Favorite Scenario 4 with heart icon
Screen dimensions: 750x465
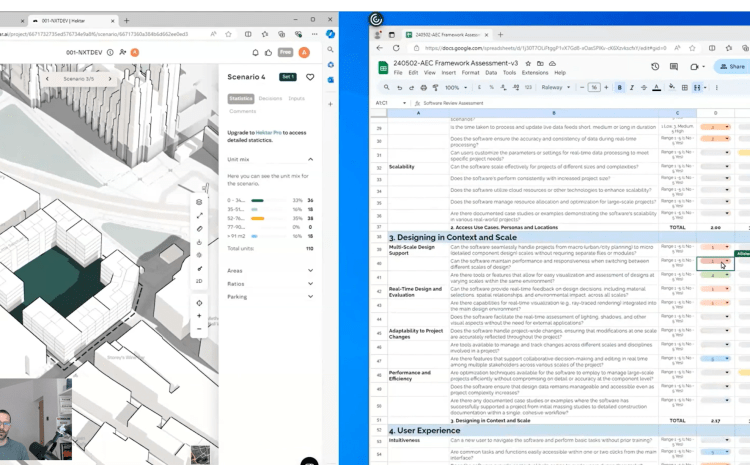310,77
